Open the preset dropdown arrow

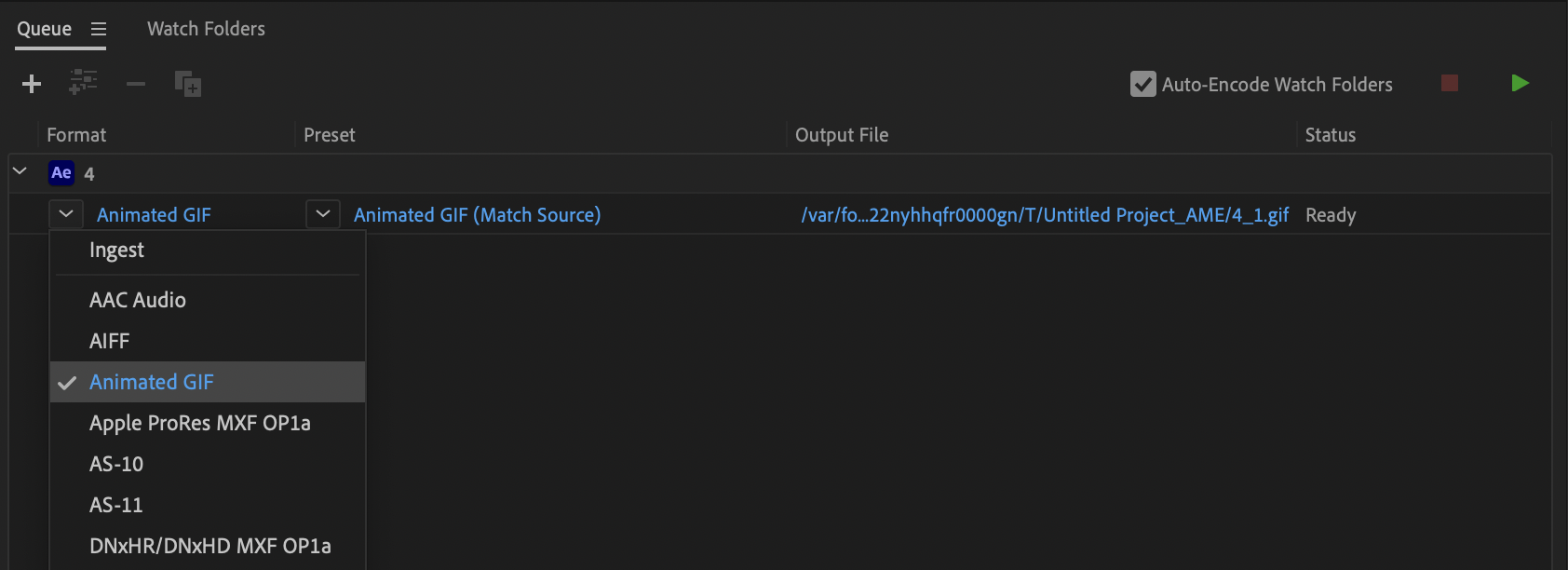tap(322, 214)
